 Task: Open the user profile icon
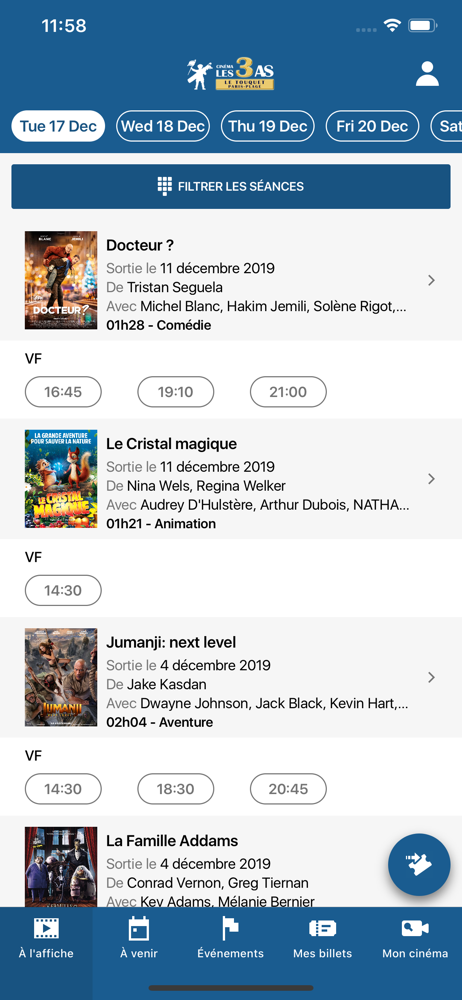[x=428, y=74]
